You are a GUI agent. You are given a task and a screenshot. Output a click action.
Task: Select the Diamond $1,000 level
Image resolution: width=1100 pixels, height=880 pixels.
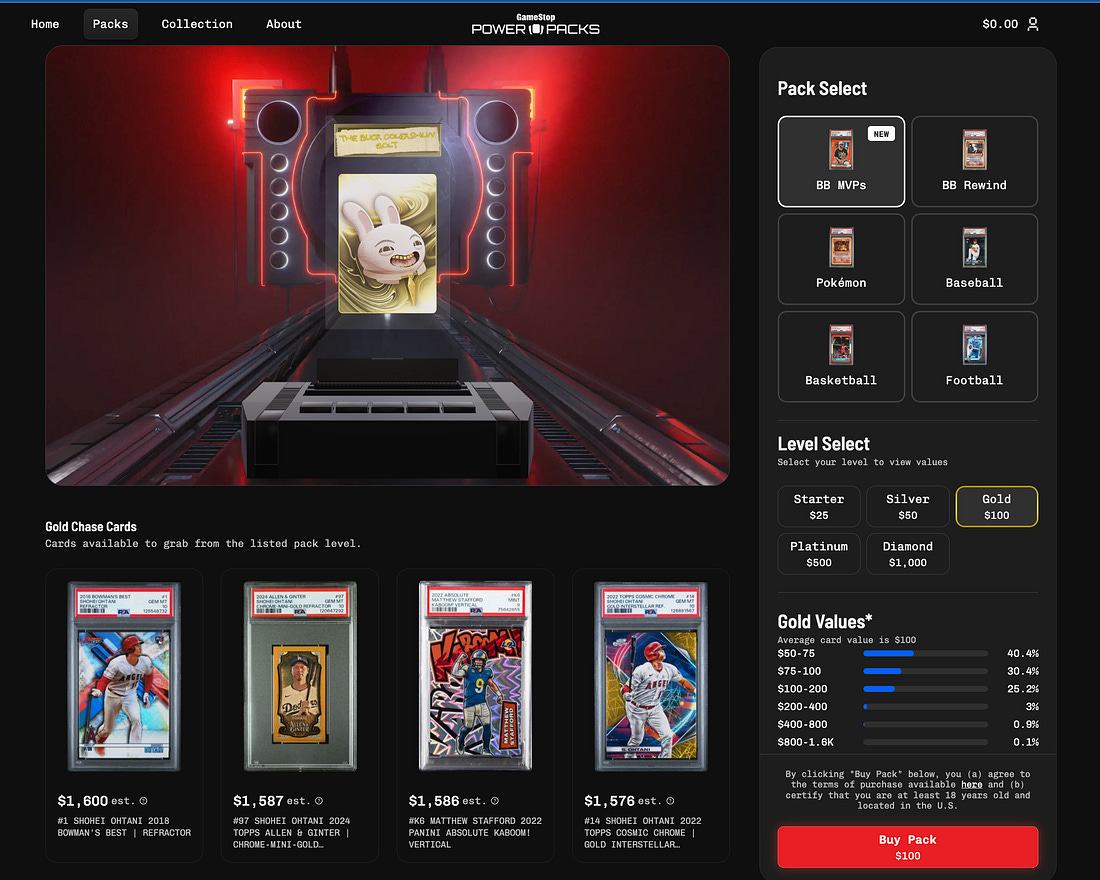[908, 554]
